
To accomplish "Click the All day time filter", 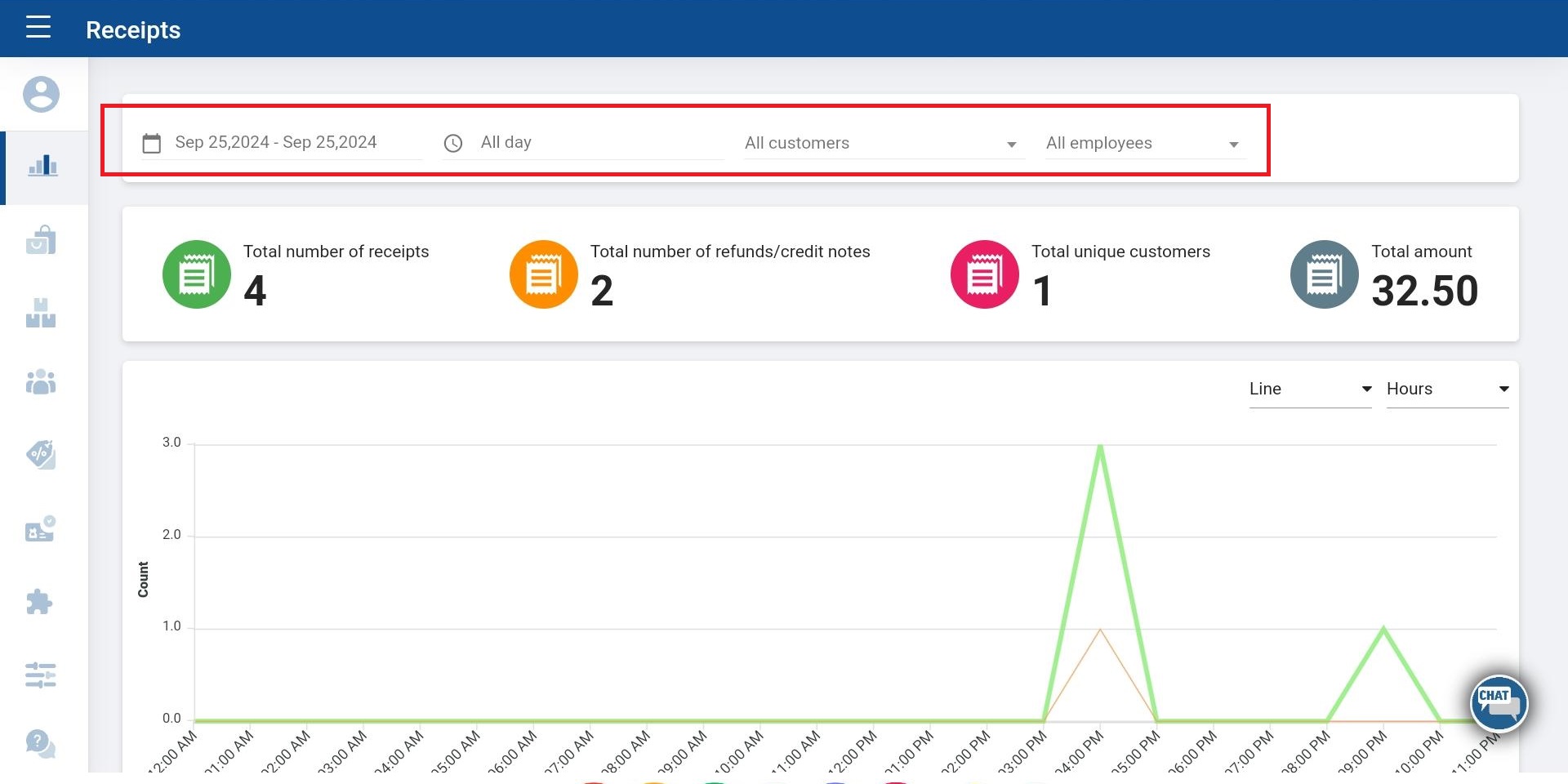I will pos(506,143).
